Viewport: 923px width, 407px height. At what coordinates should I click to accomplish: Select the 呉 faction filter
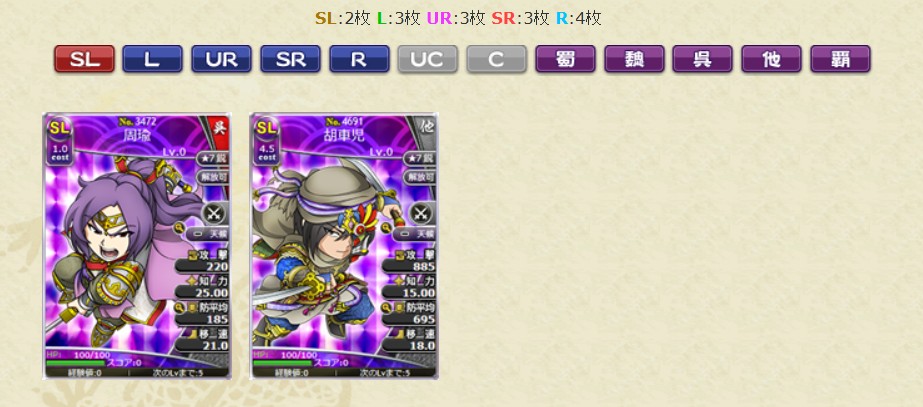pyautogui.click(x=703, y=59)
